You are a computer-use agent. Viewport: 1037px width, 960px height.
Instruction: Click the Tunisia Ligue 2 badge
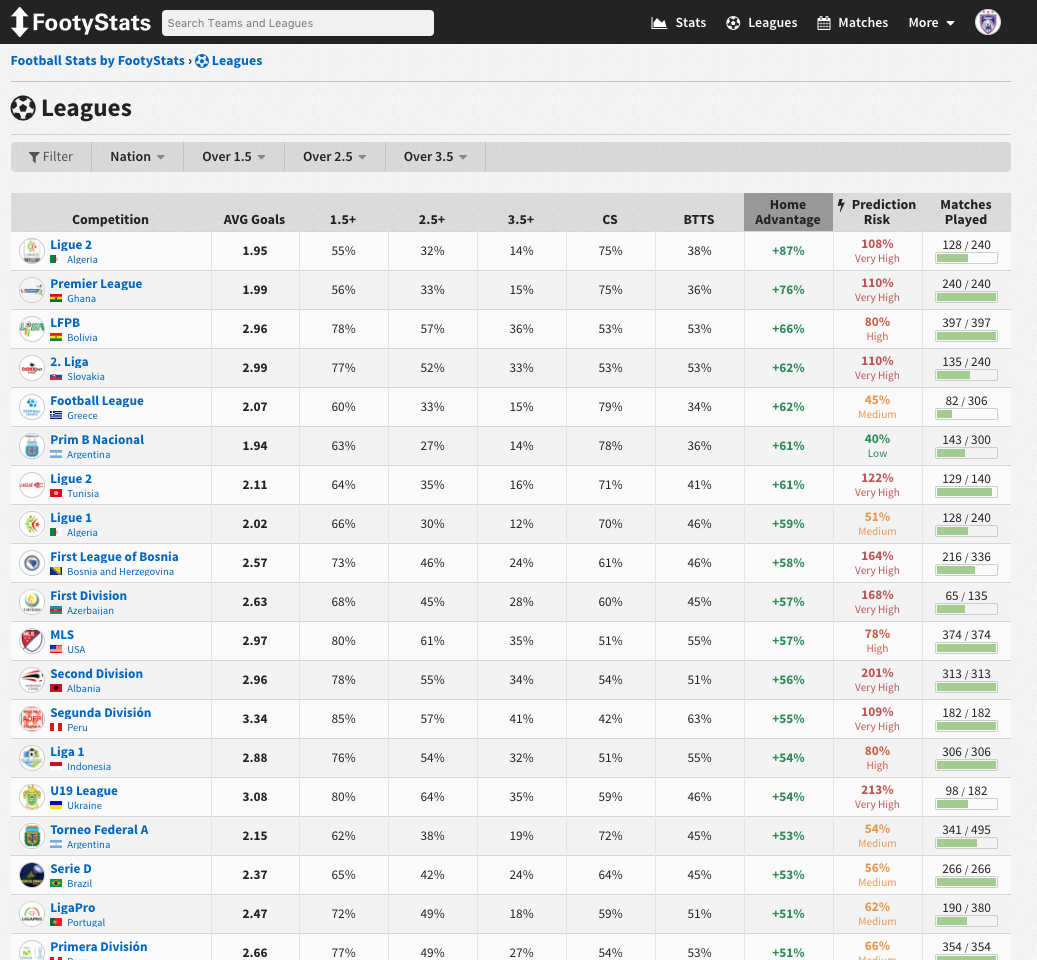click(31, 484)
